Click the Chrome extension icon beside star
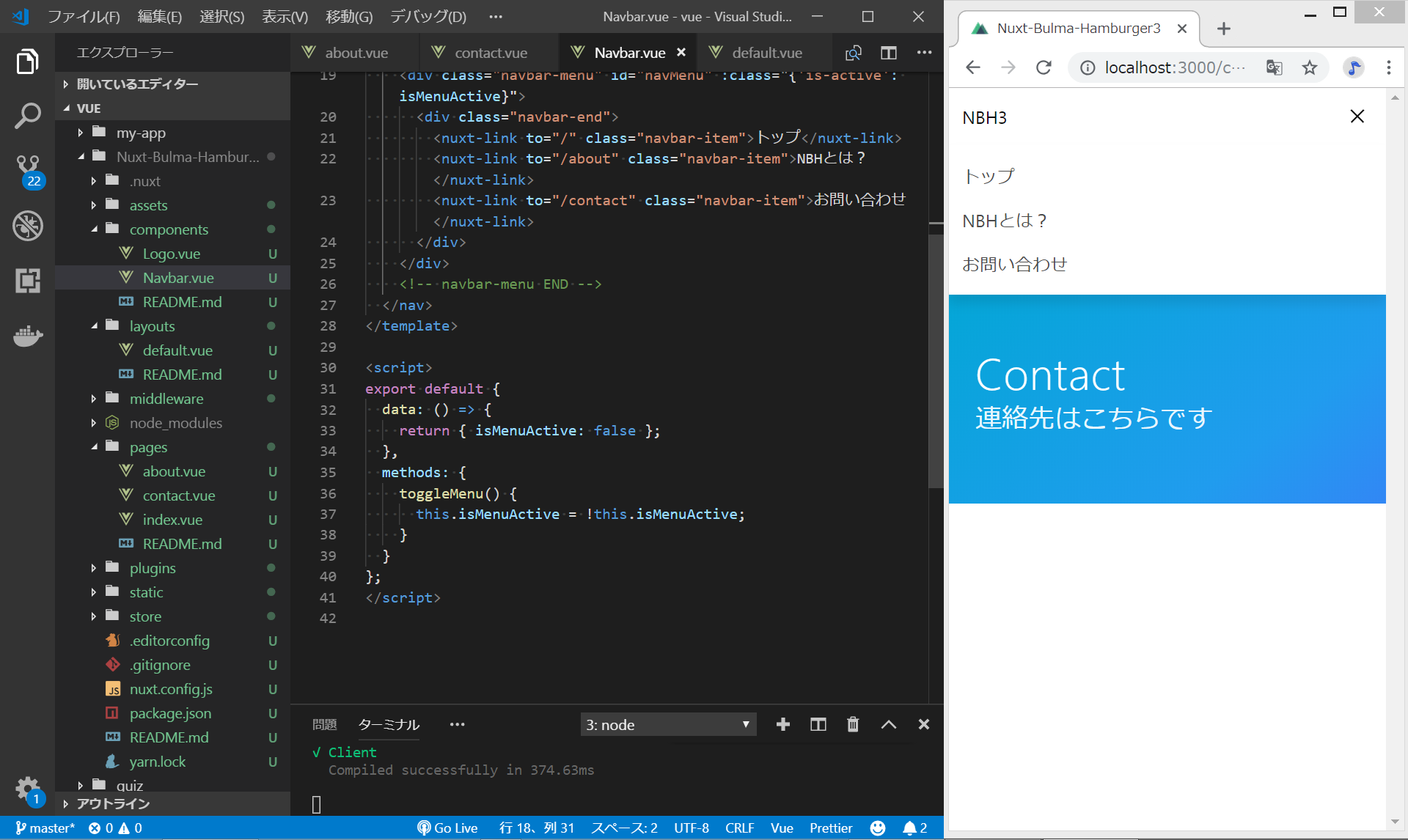The width and height of the screenshot is (1408, 840). (x=1354, y=67)
